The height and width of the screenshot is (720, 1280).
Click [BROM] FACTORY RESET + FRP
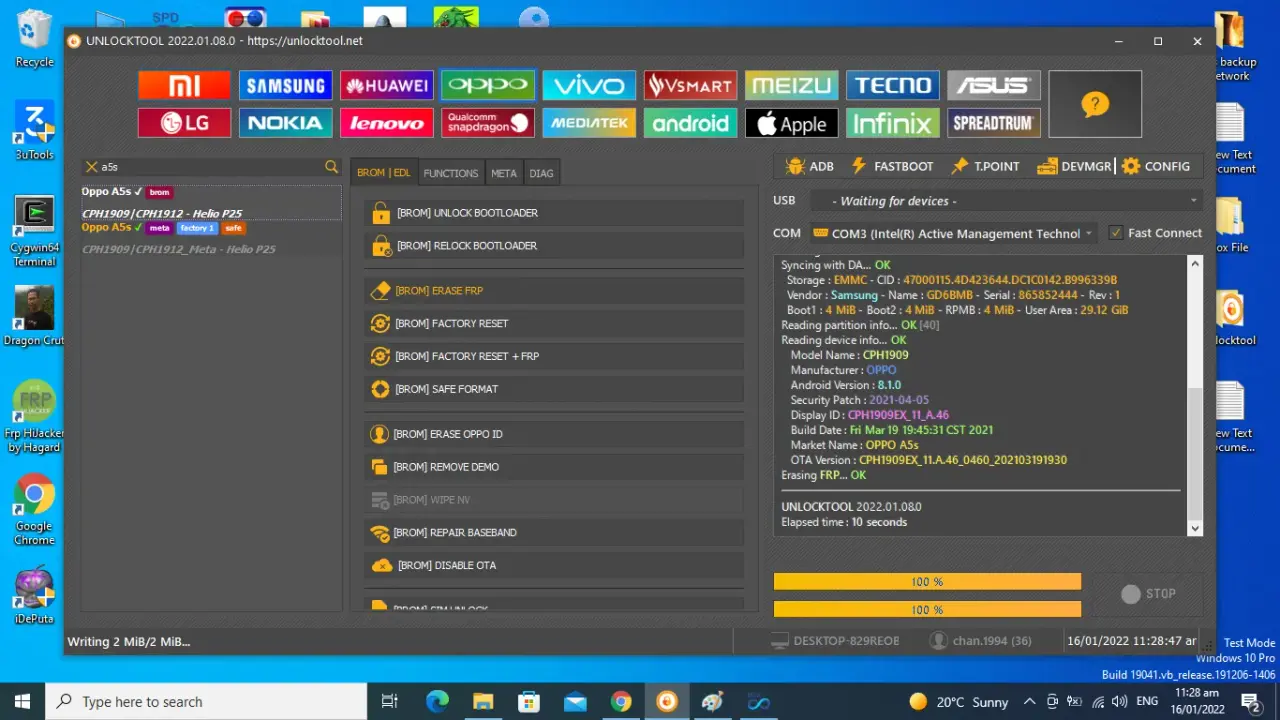click(x=554, y=357)
